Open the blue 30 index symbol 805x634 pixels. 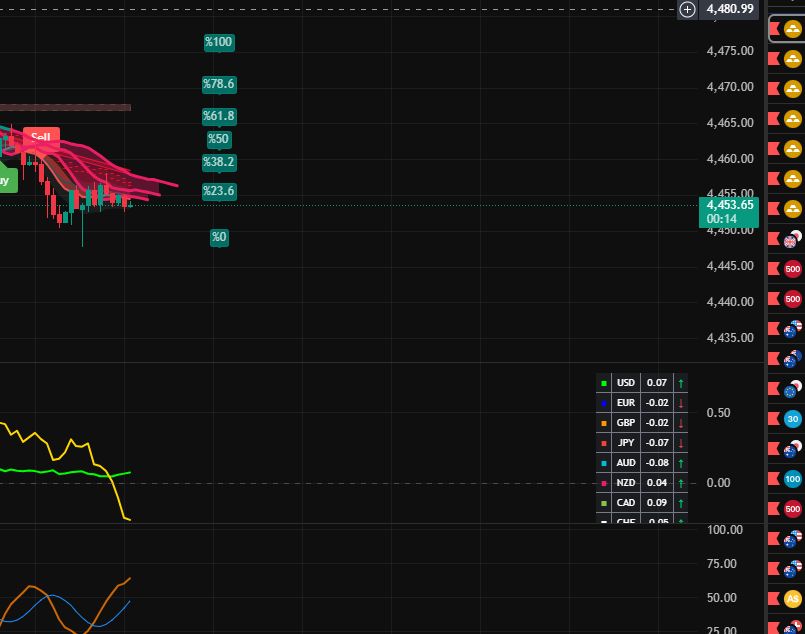pos(792,420)
